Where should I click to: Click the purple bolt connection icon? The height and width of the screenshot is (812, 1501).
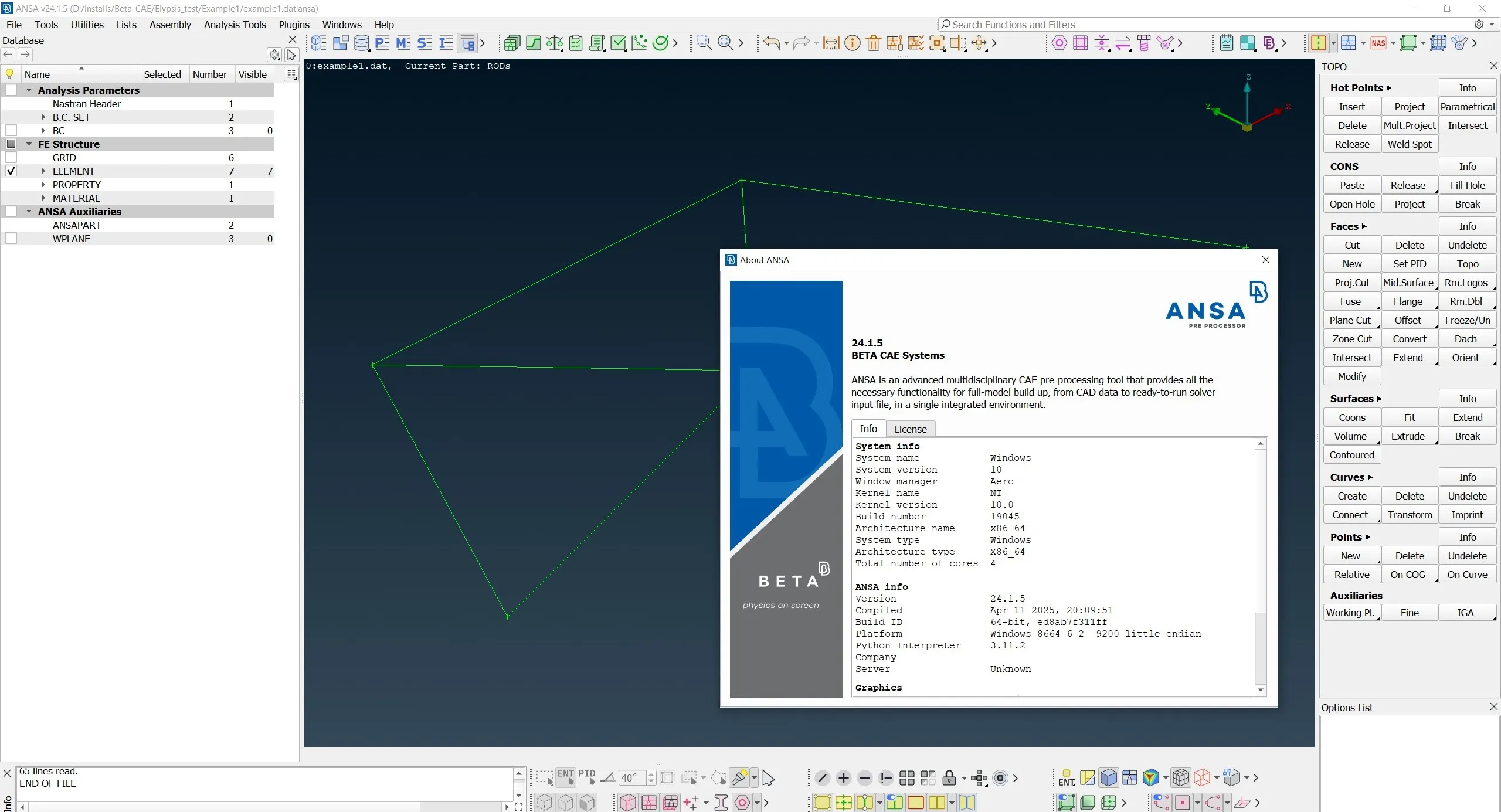[x=1144, y=43]
